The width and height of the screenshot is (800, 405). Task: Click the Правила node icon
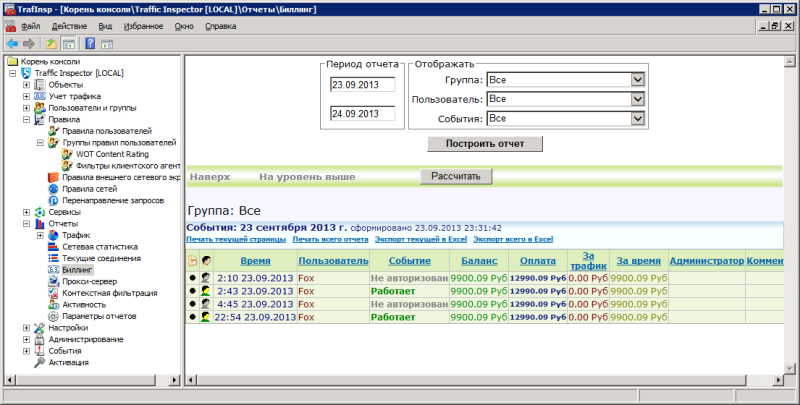click(x=39, y=119)
